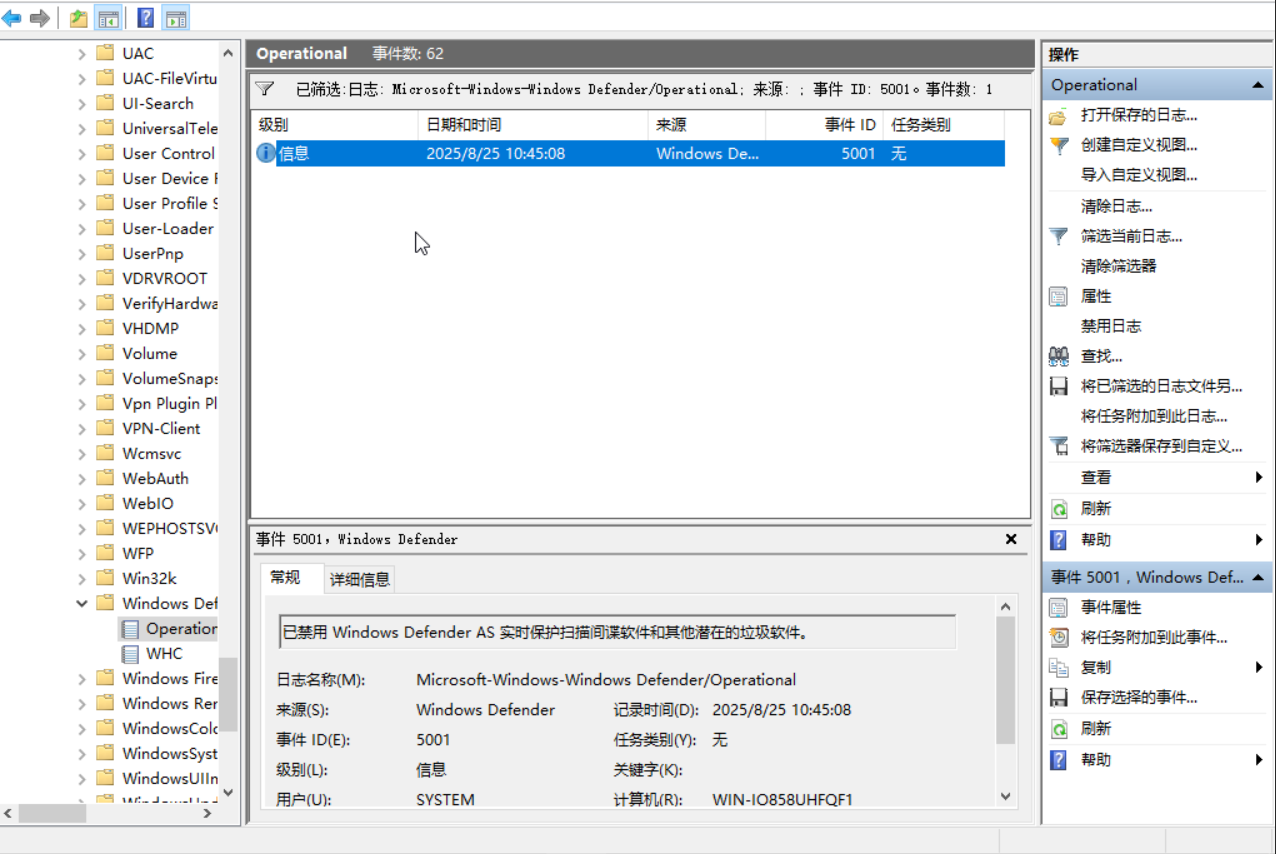The height and width of the screenshot is (854, 1276).
Task: Sort by the 级别 column header
Action: (334, 125)
